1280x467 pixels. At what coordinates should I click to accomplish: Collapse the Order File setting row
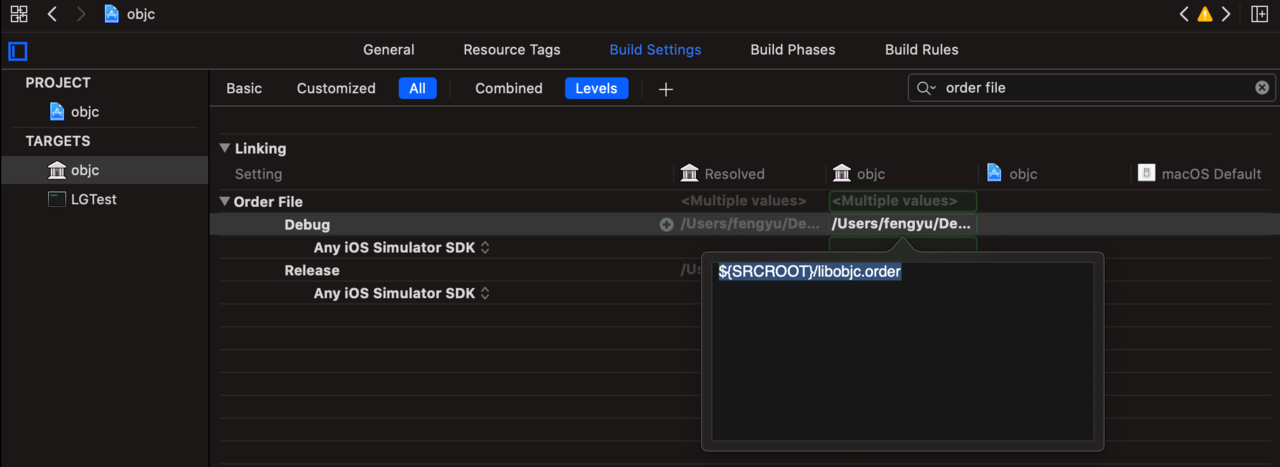pyautogui.click(x=225, y=202)
